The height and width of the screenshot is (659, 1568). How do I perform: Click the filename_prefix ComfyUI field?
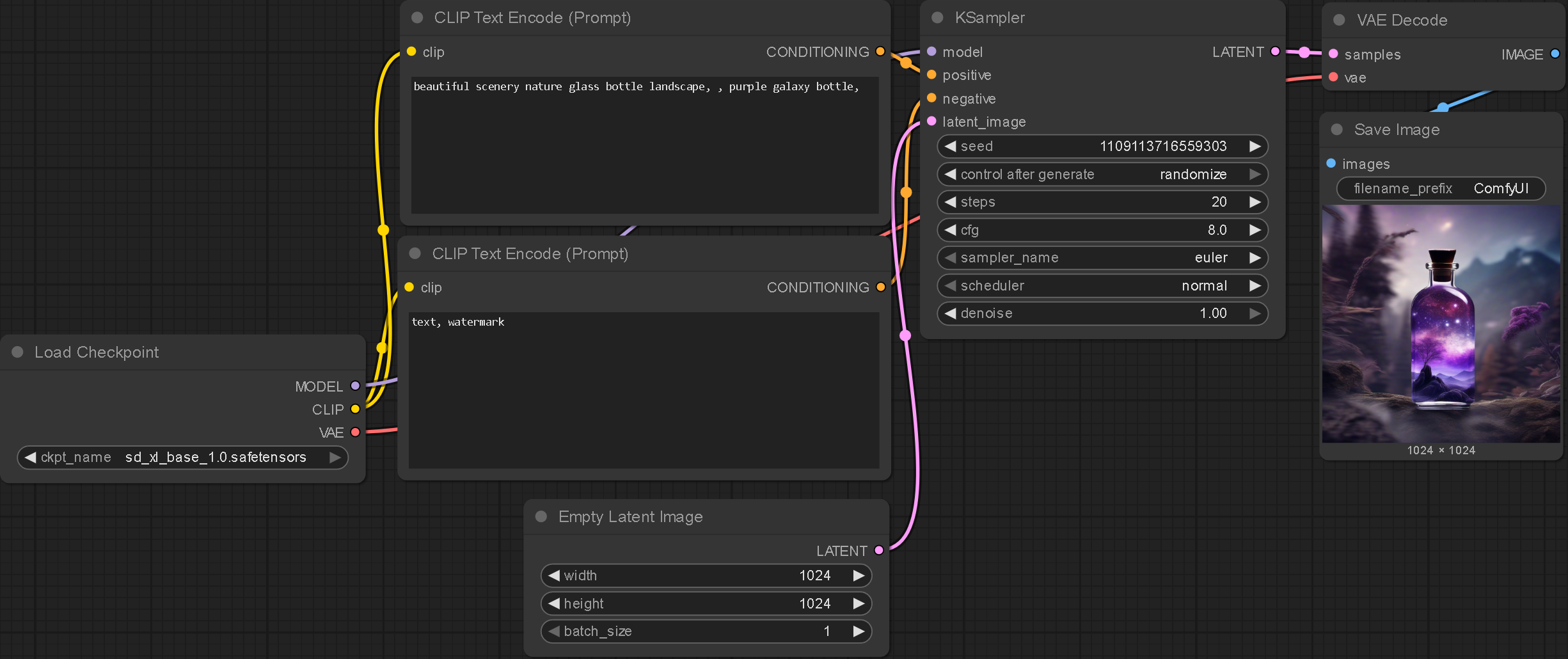1441,188
